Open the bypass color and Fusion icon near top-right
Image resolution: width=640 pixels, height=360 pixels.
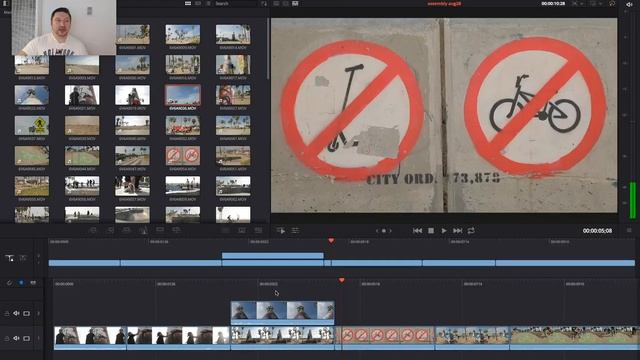click(612, 4)
